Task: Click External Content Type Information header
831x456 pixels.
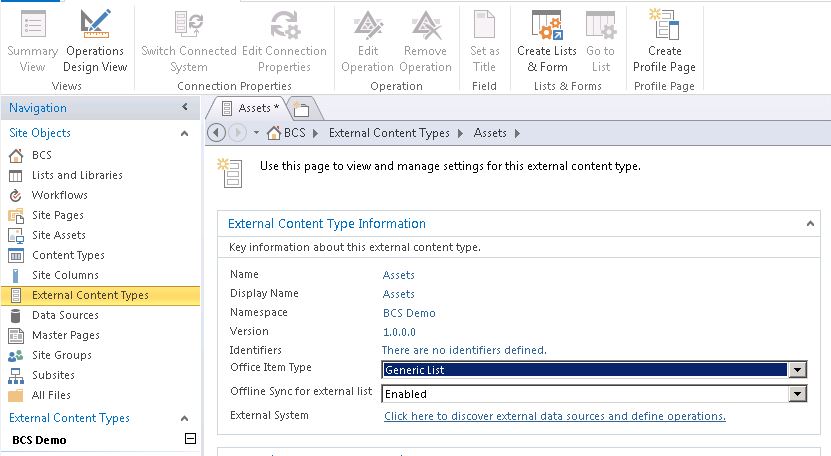Action: (x=326, y=224)
